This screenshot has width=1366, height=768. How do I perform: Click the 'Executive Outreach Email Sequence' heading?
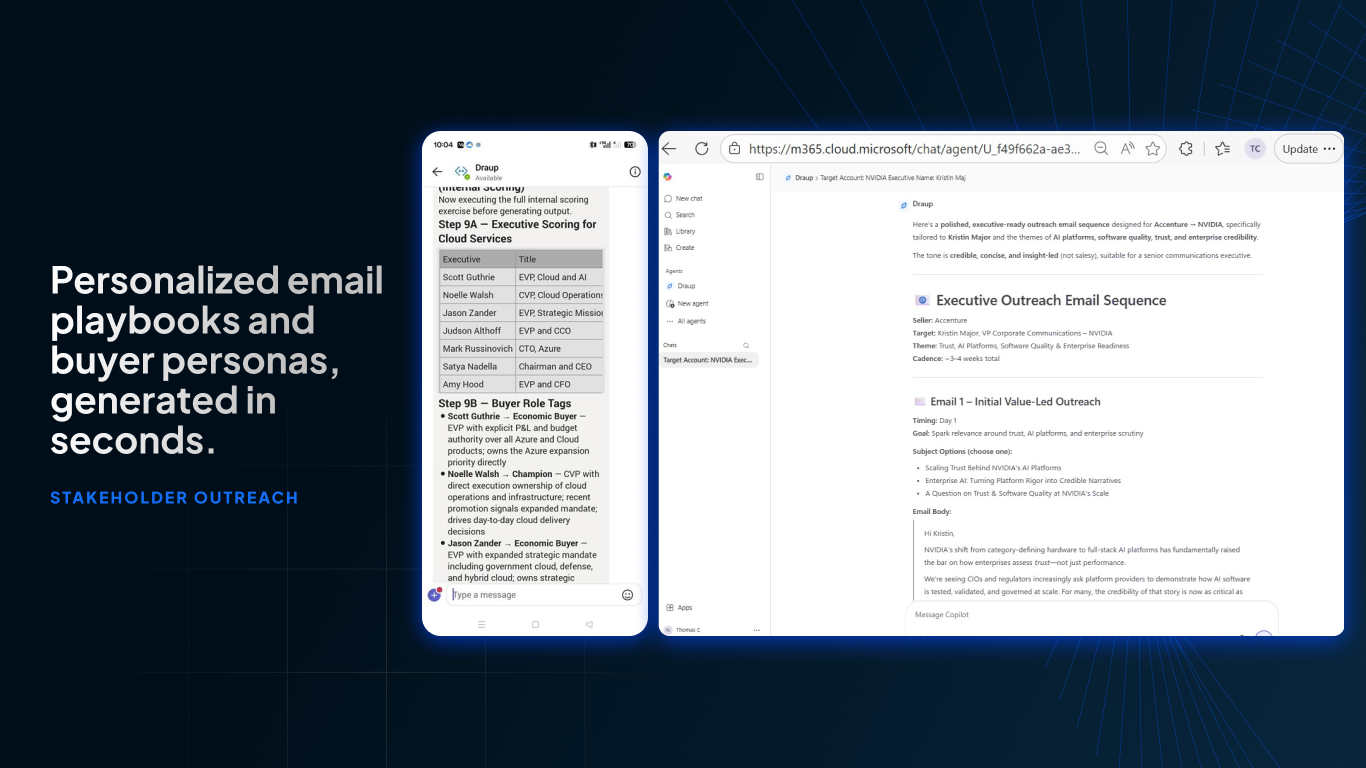(1051, 300)
